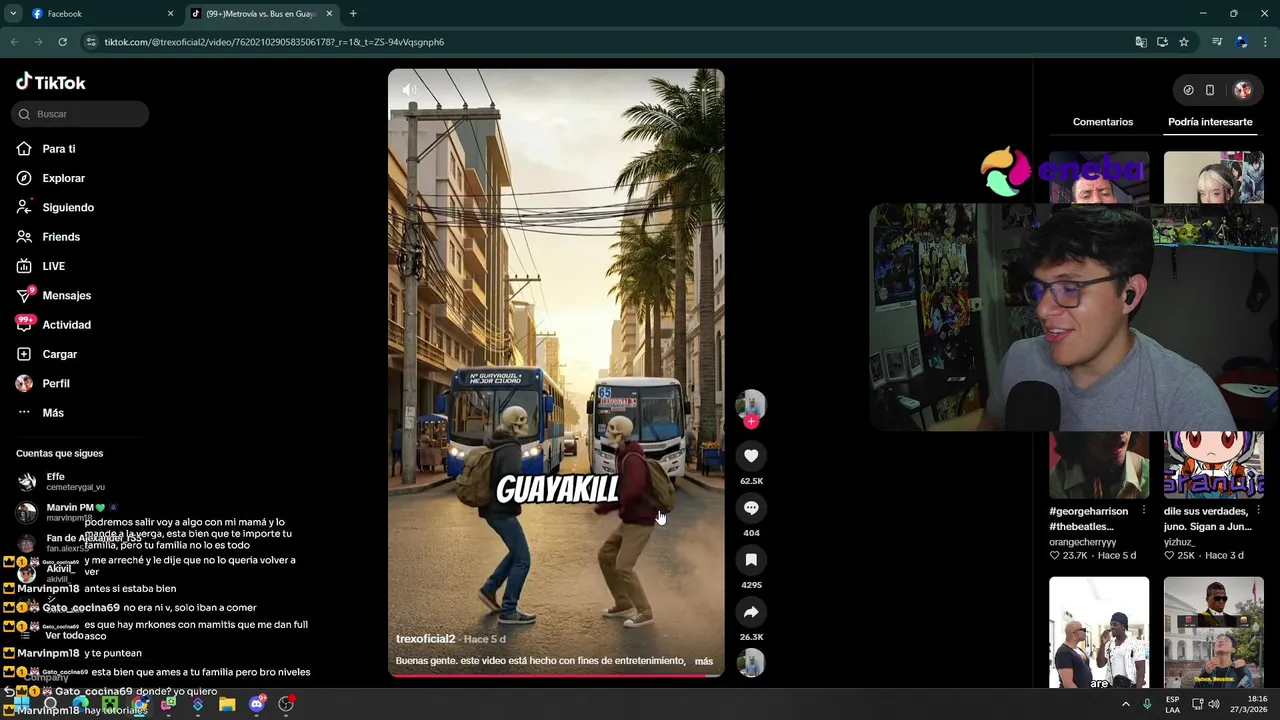Click the microphone tray icon

coord(1147,704)
